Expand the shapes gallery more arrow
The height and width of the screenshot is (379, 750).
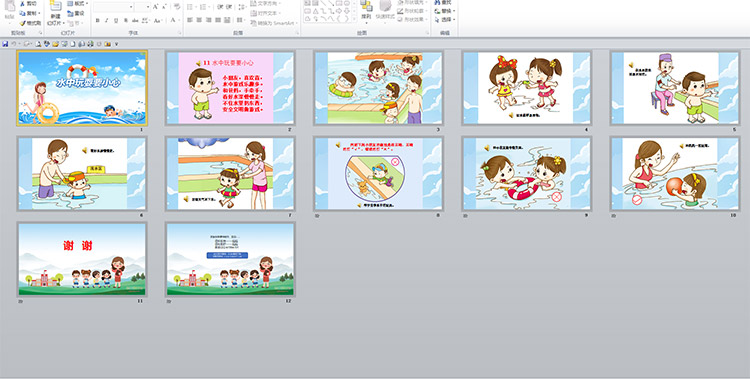354,19
